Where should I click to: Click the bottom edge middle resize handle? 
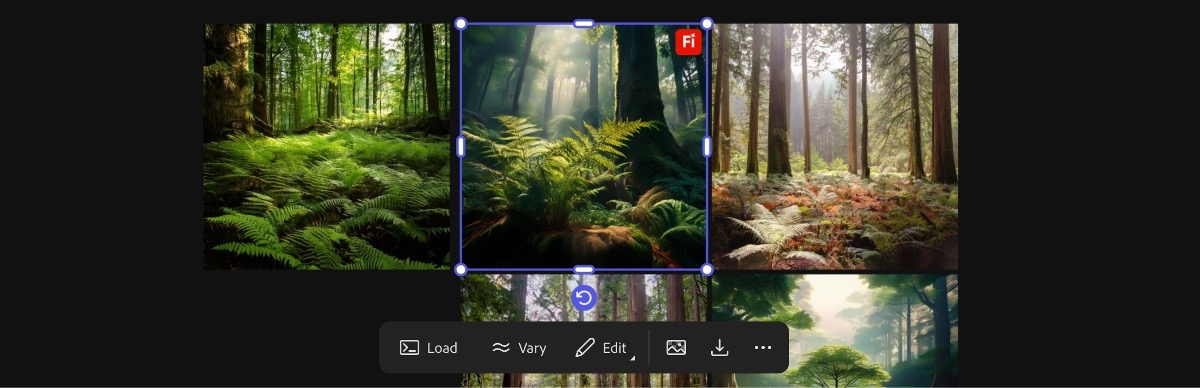(584, 270)
